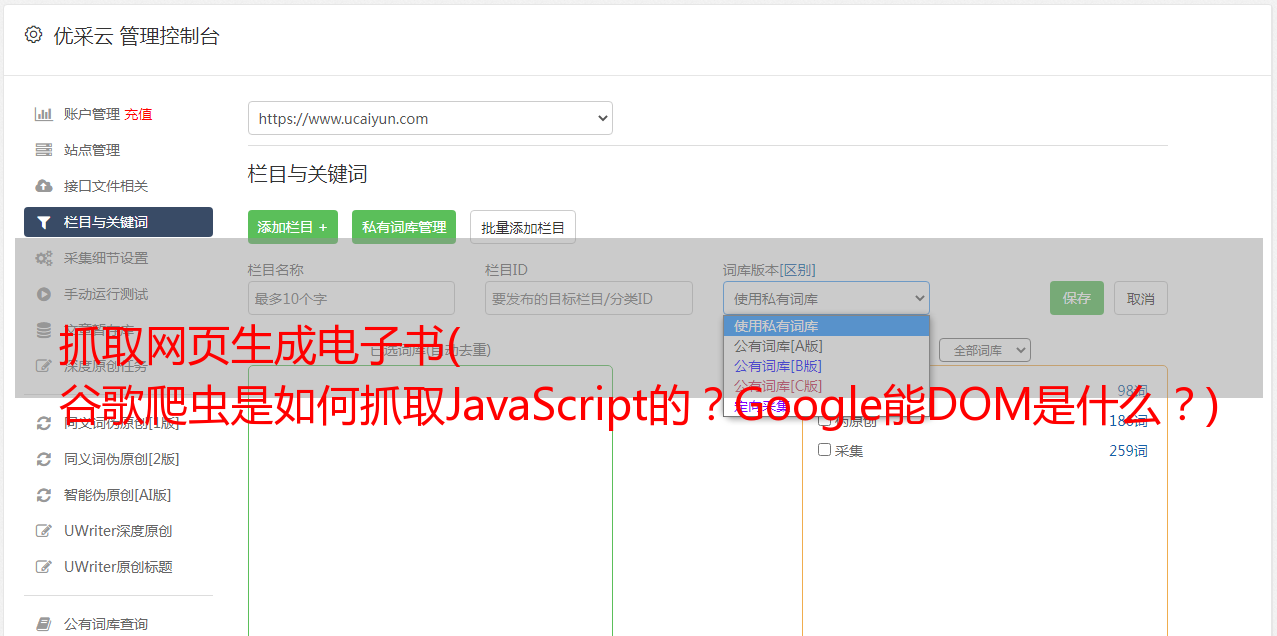The height and width of the screenshot is (636, 1277).
Task: Click the 手动运行测试 play icon
Action: point(43,294)
